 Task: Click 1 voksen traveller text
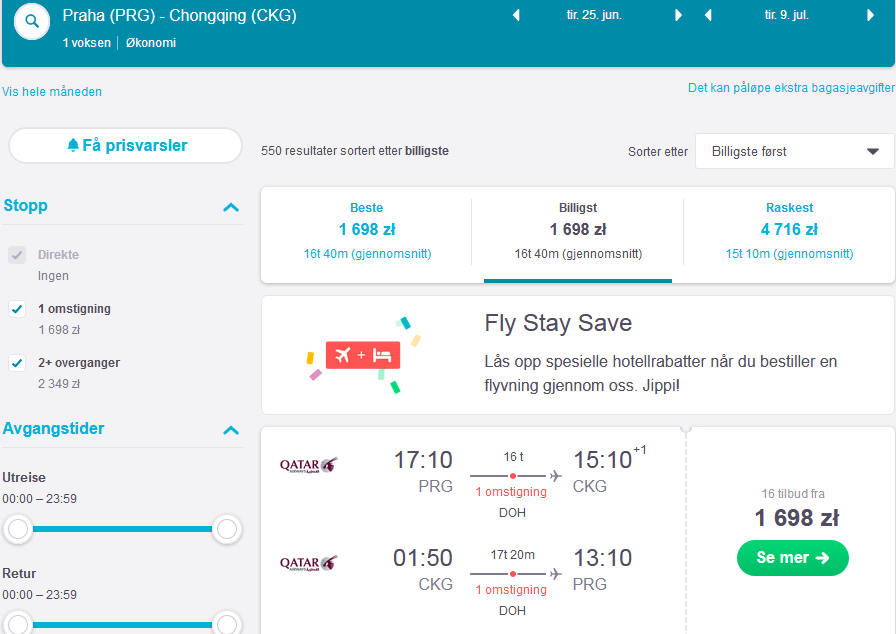click(86, 43)
